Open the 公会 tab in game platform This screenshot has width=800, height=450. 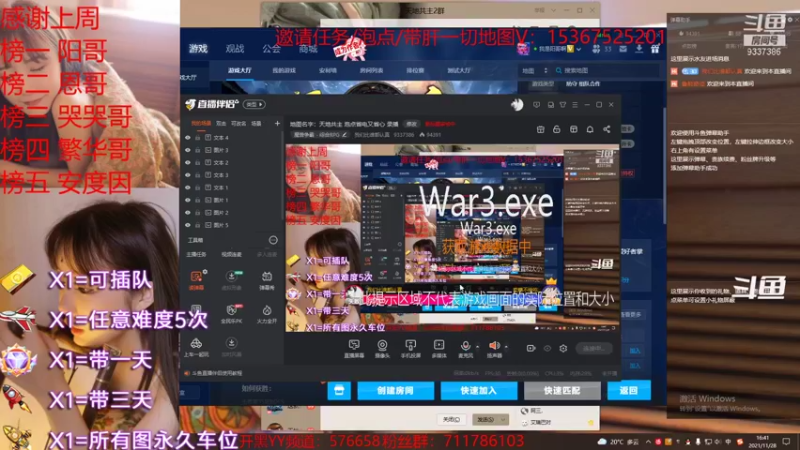click(x=271, y=48)
